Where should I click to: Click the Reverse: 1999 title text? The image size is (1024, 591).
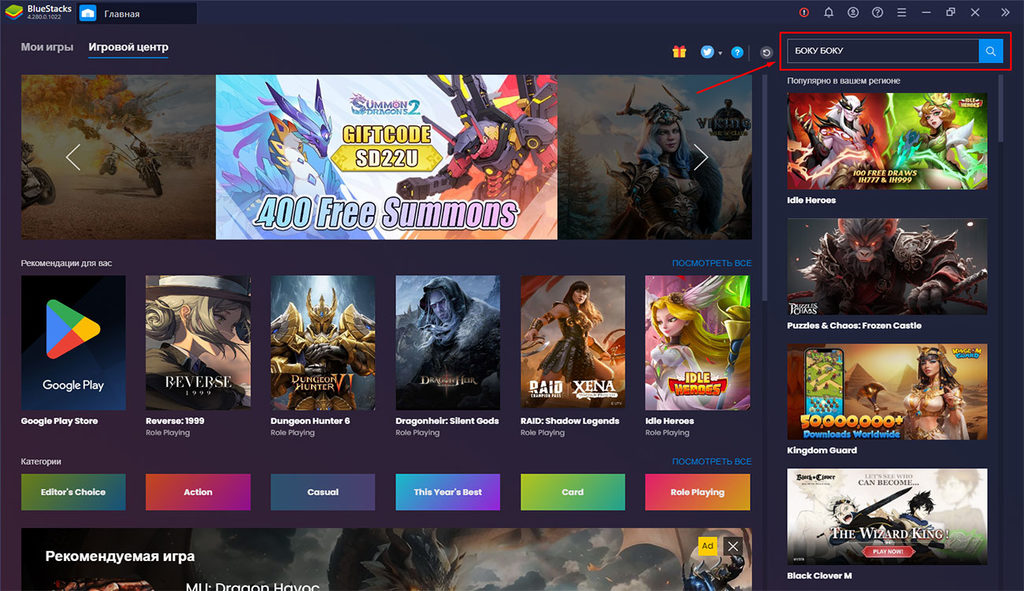click(x=175, y=421)
